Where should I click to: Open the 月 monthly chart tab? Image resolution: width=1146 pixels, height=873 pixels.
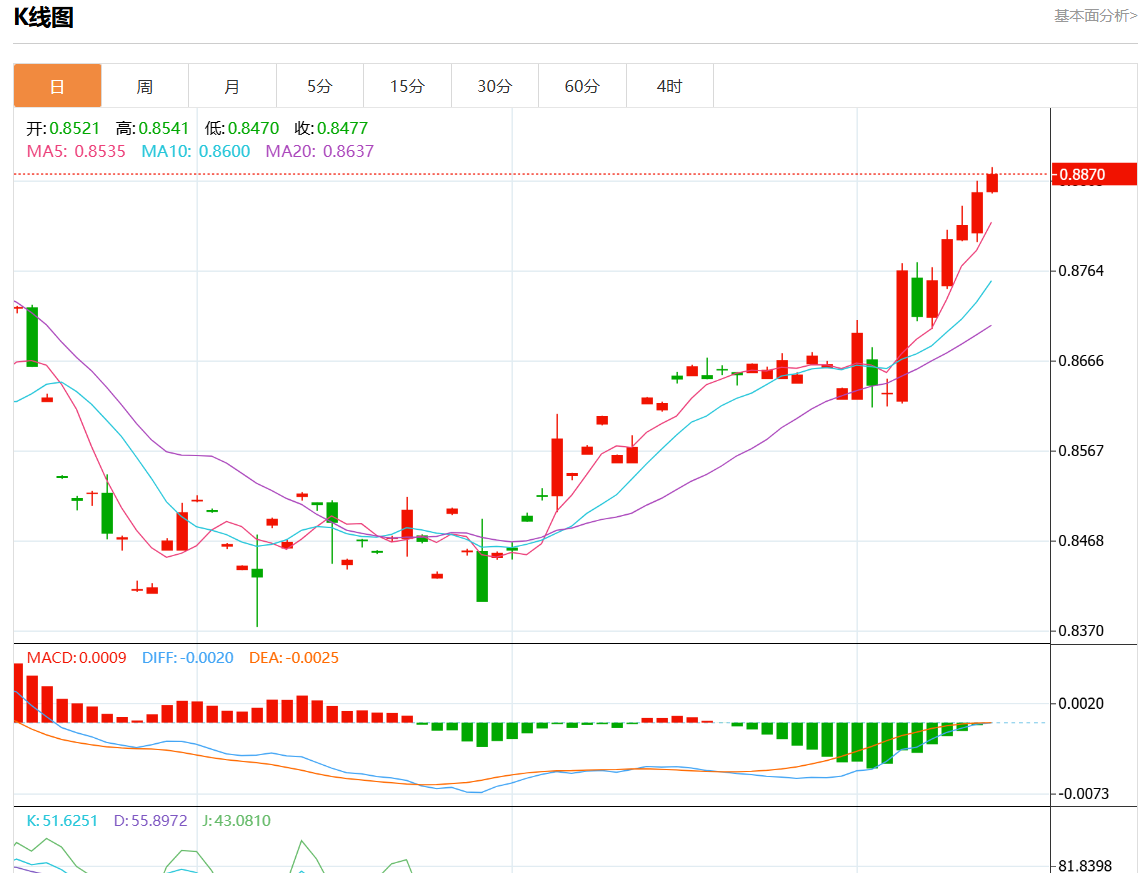pyautogui.click(x=232, y=86)
